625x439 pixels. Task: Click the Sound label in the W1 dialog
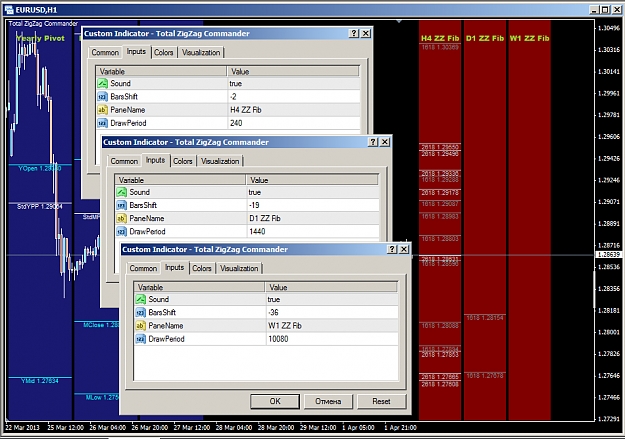click(159, 299)
